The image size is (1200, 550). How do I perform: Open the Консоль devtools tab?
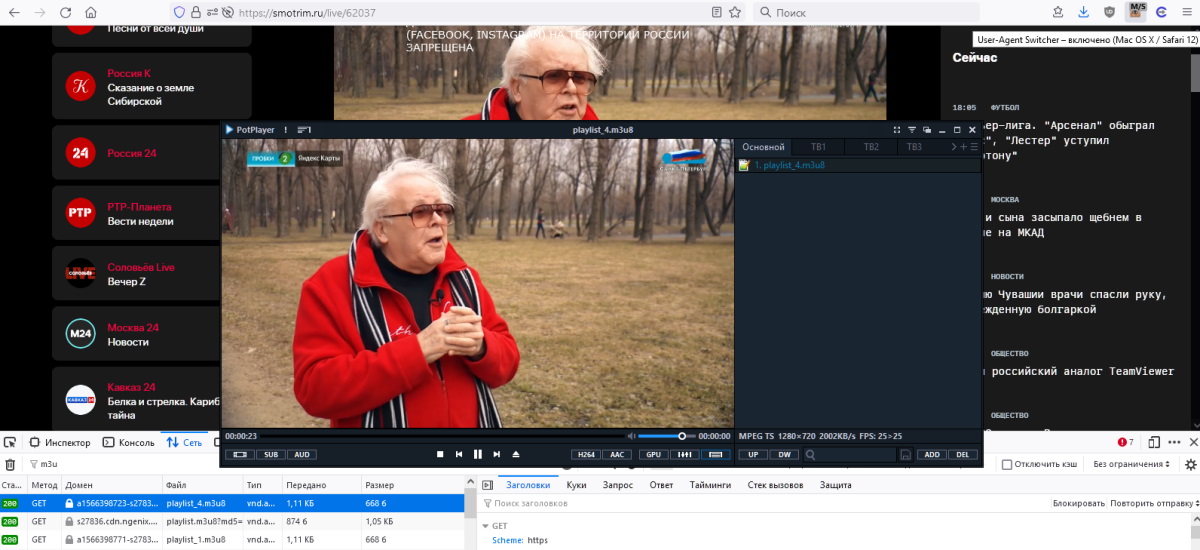point(129,442)
